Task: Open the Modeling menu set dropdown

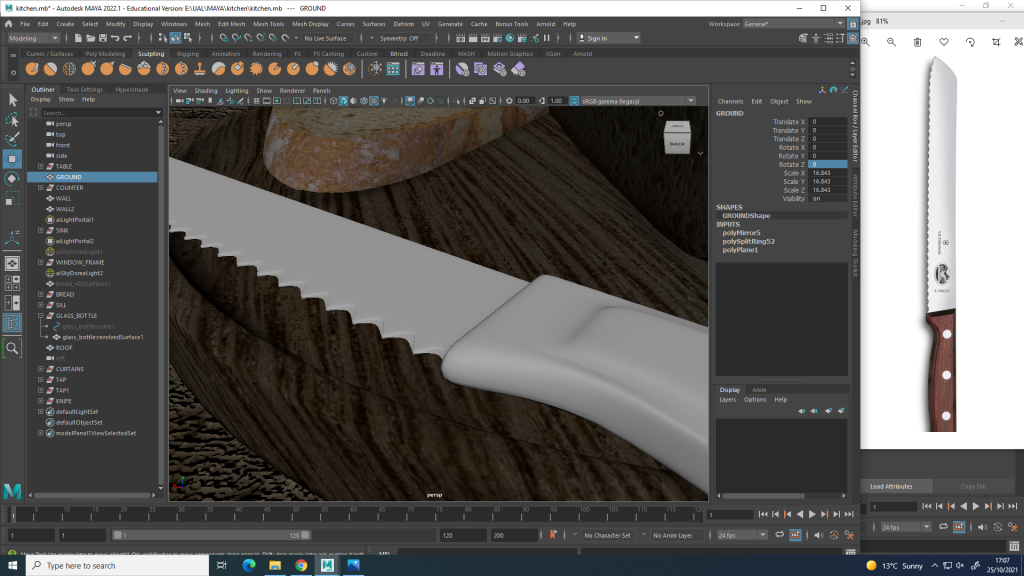Action: 33,39
